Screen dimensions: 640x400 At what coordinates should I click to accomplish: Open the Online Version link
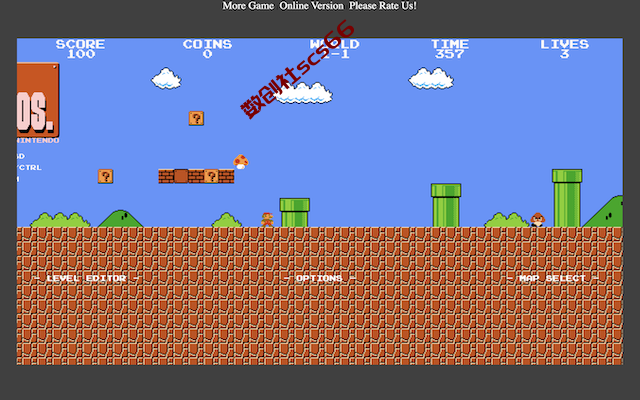tap(311, 6)
